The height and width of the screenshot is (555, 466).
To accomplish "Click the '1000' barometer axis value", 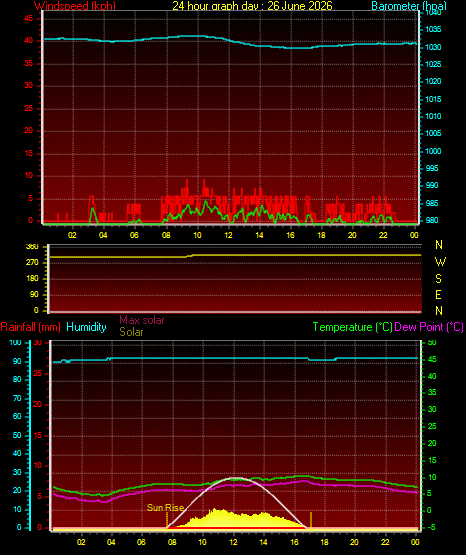I will [433, 151].
